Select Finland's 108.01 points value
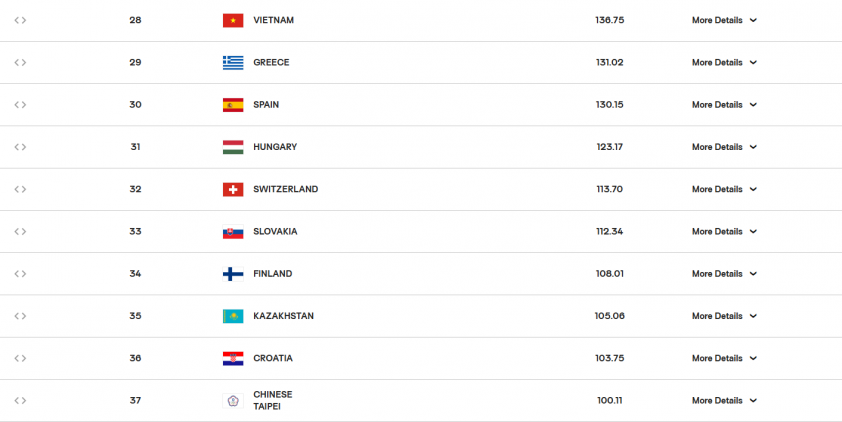842x422 pixels. [x=610, y=274]
